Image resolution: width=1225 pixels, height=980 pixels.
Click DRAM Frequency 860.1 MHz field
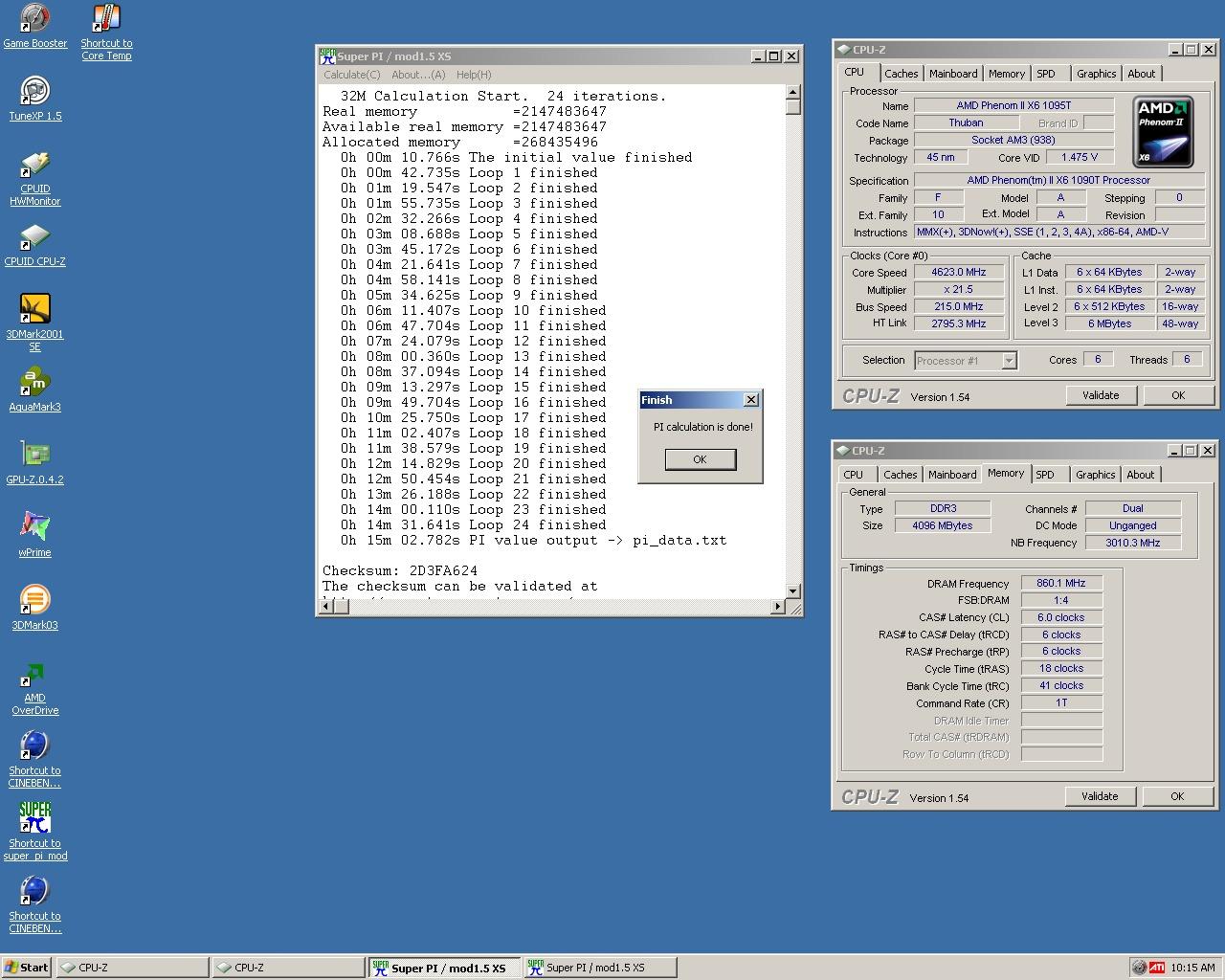click(1061, 583)
